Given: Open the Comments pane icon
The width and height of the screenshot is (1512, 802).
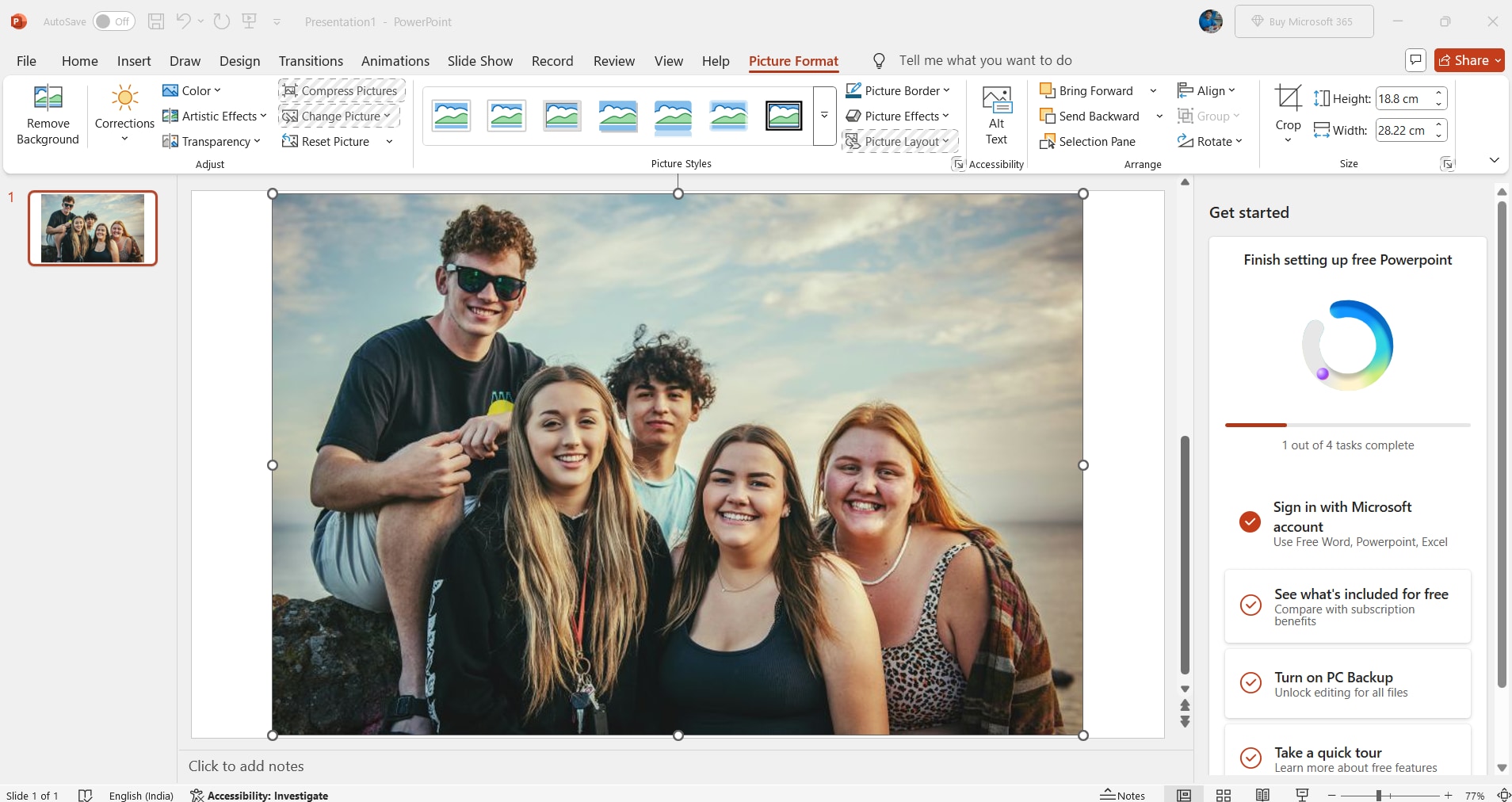Looking at the screenshot, I should (x=1415, y=60).
